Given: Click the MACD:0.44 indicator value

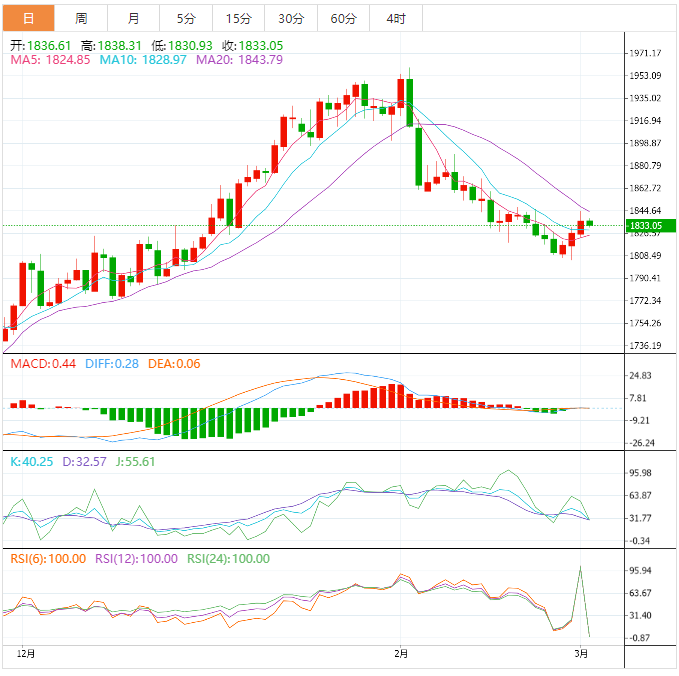Looking at the screenshot, I should pos(43,363).
